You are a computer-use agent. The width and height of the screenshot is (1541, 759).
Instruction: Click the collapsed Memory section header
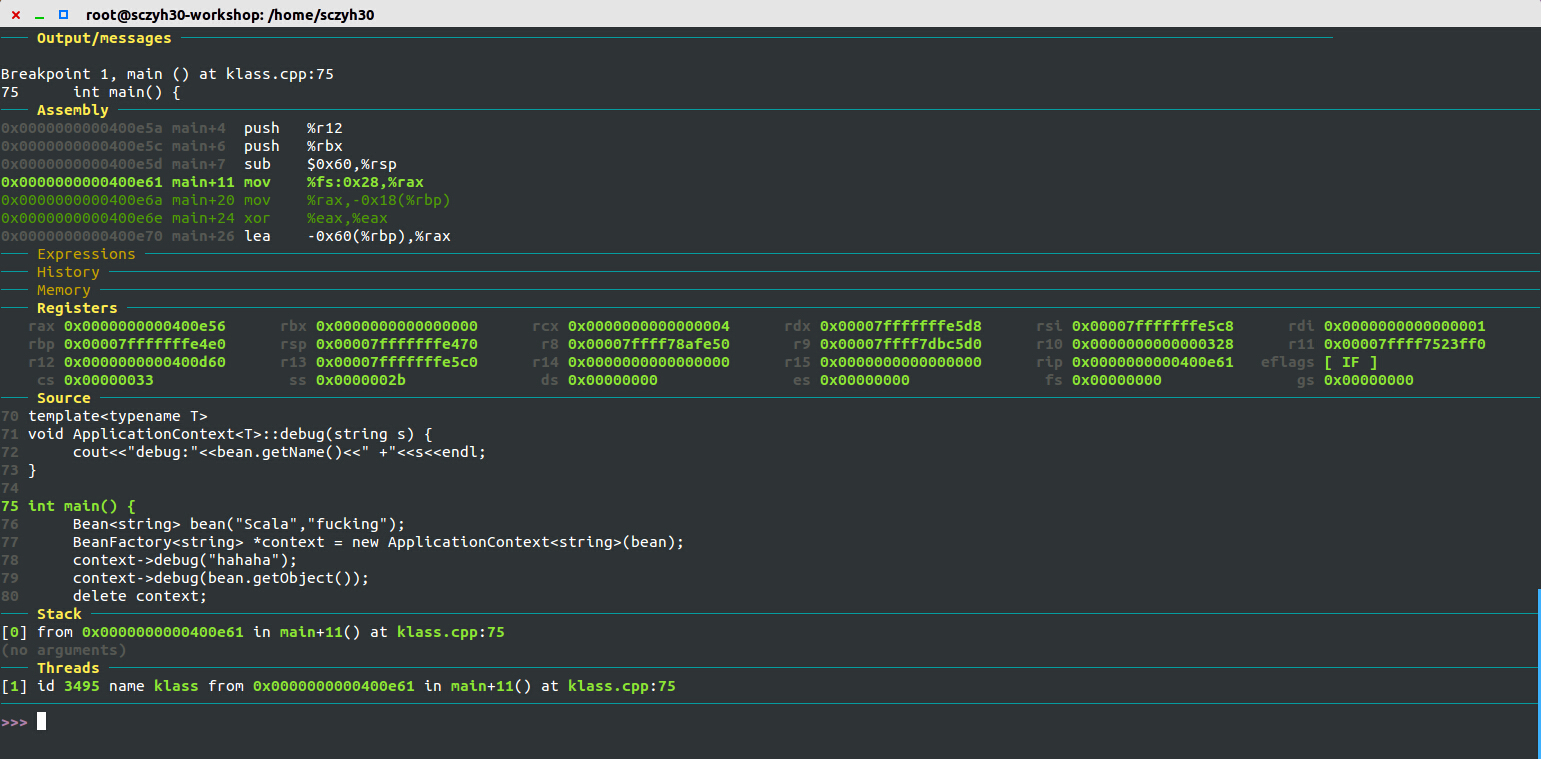[x=63, y=290]
